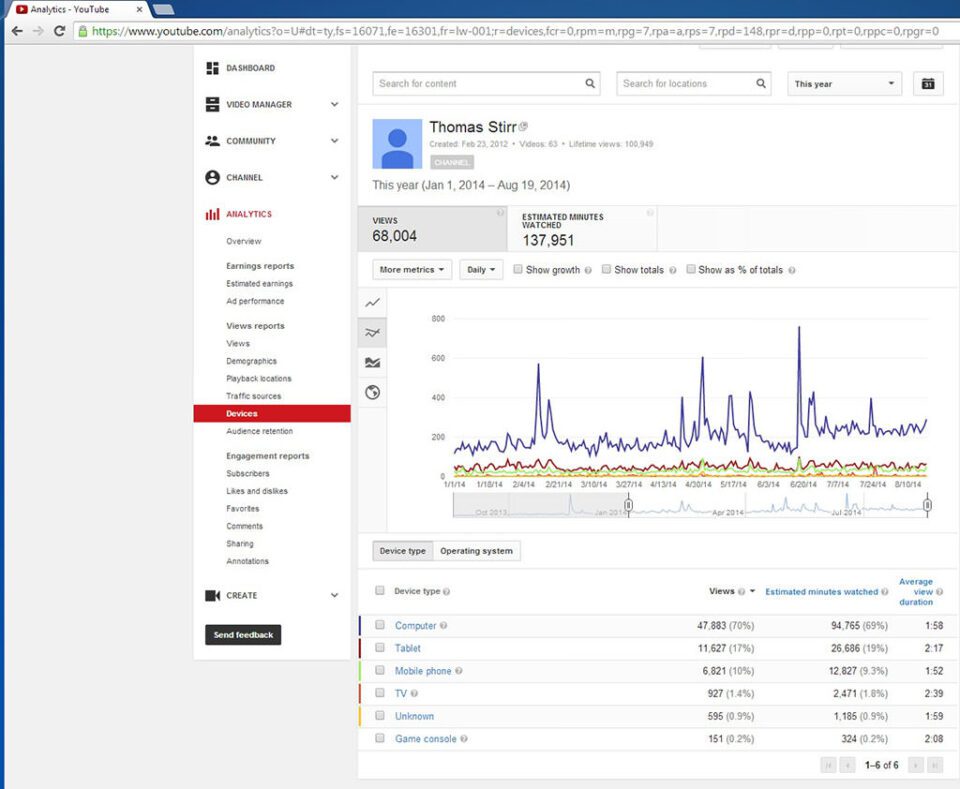This screenshot has height=789, width=960.
Task: Select the stacked area chart icon
Action: click(372, 362)
